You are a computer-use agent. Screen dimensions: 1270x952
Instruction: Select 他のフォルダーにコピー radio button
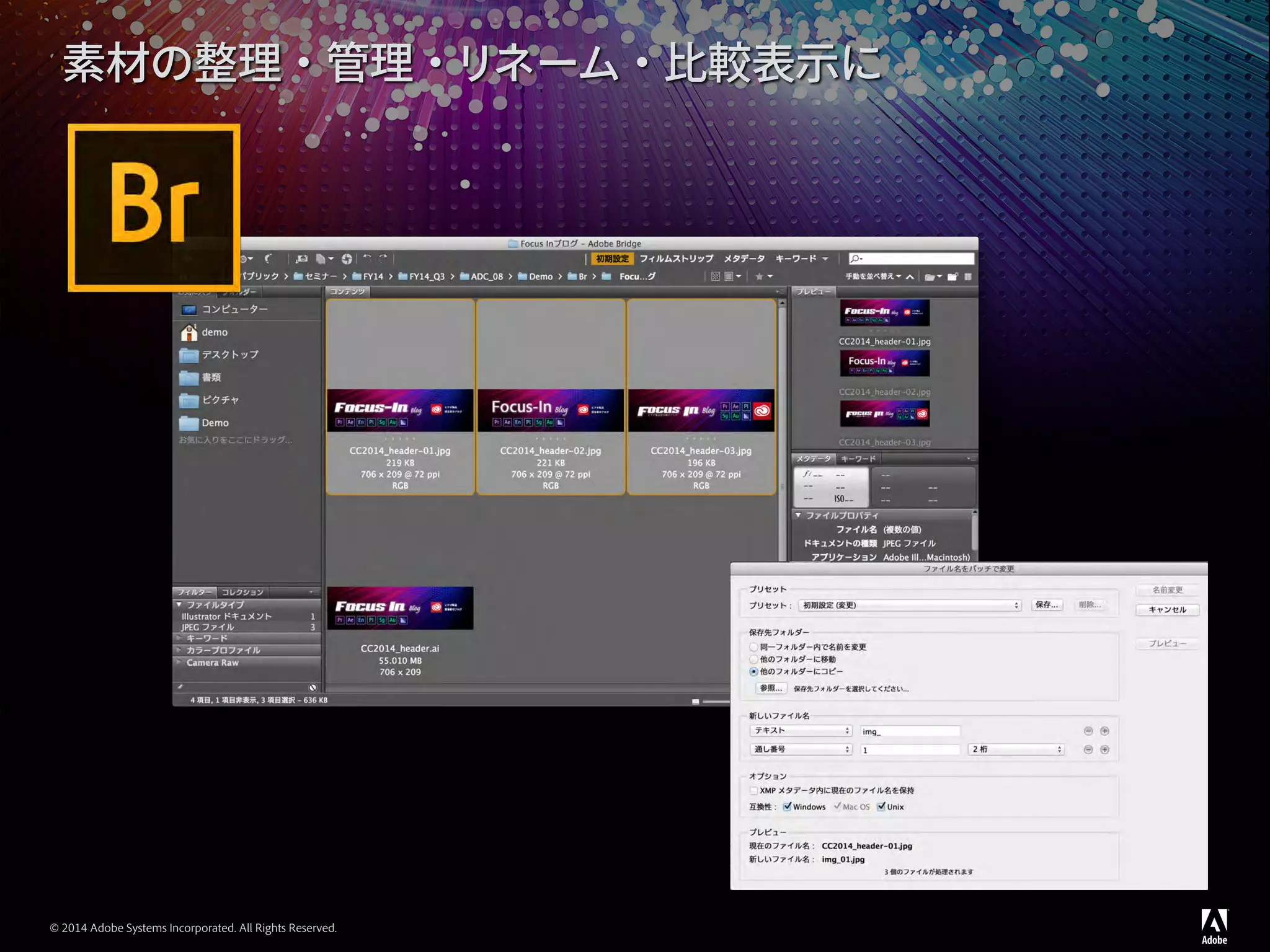pyautogui.click(x=753, y=672)
